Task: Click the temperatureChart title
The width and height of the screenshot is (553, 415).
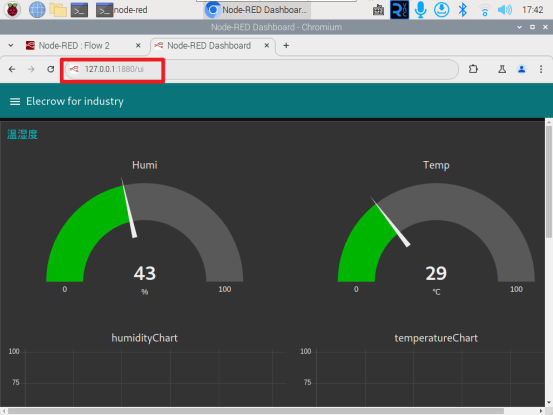Action: [x=436, y=338]
